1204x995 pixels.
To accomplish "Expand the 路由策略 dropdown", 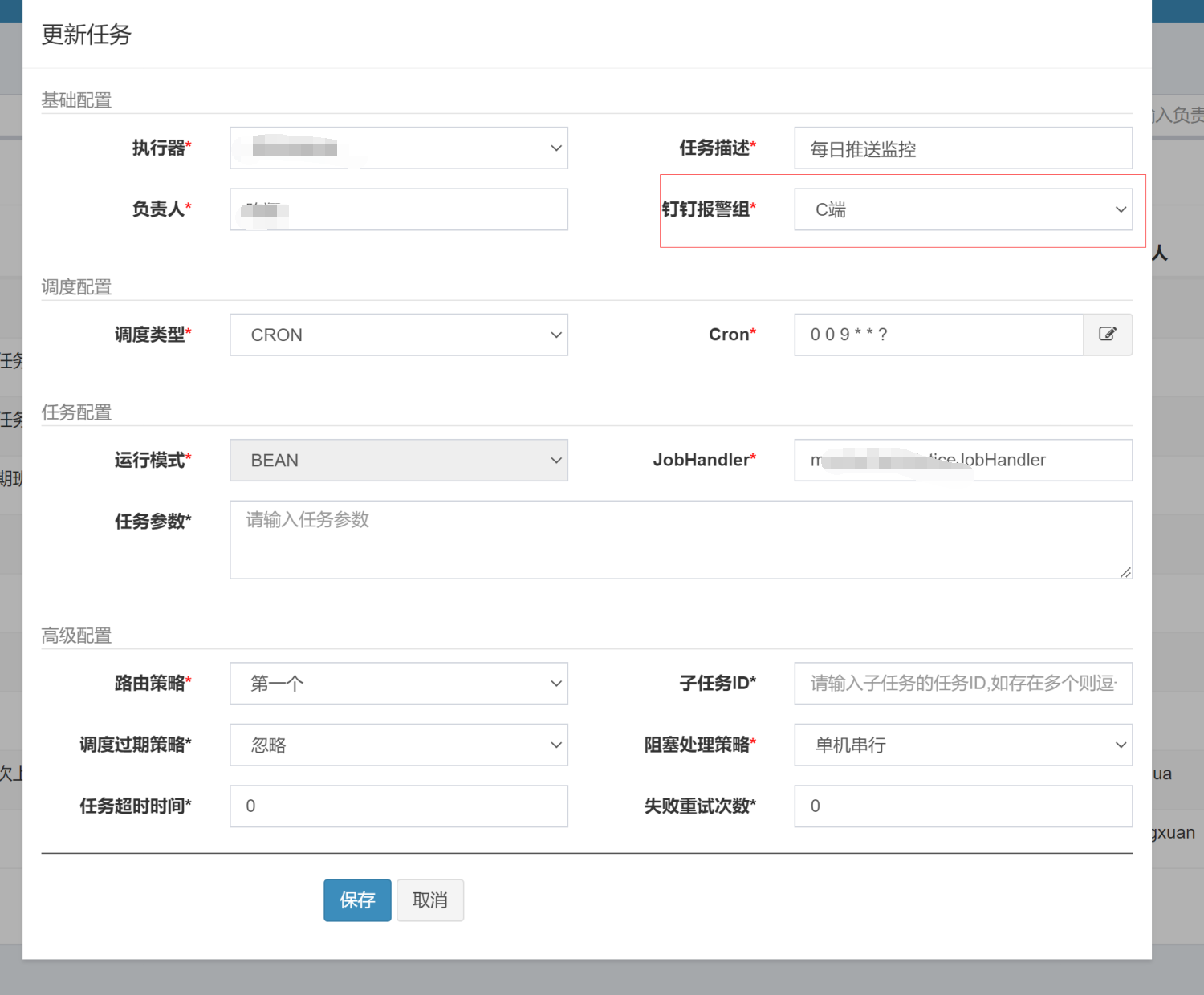I will [x=398, y=684].
